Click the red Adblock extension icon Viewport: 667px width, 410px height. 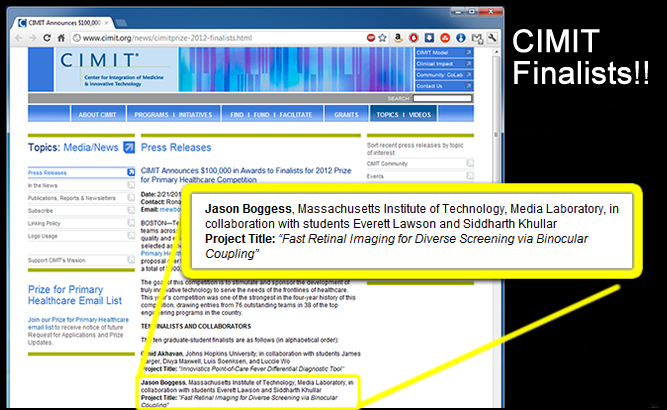(370, 37)
